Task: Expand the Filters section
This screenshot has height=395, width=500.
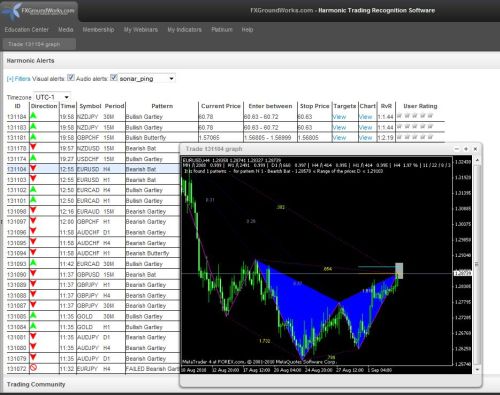Action: click(19, 79)
